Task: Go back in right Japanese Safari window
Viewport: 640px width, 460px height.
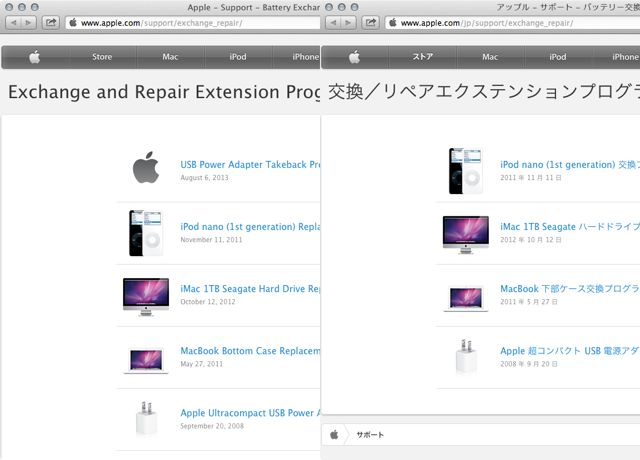Action: click(x=333, y=22)
